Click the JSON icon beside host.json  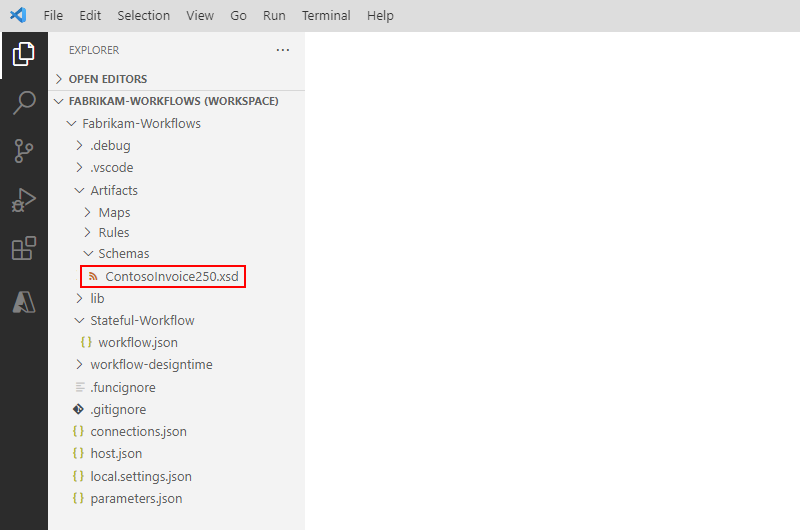tap(78, 453)
